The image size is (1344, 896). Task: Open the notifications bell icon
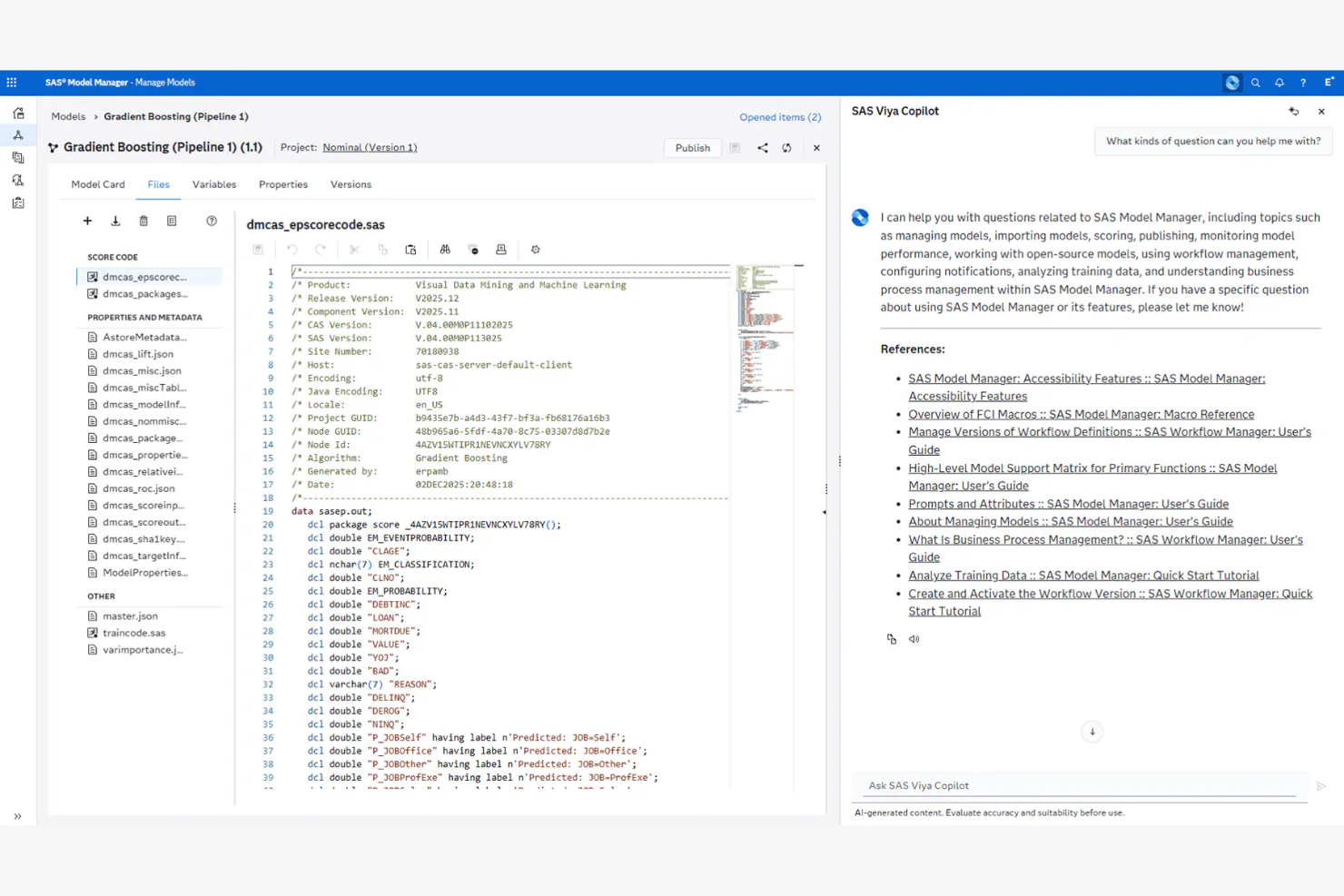pos(1280,83)
